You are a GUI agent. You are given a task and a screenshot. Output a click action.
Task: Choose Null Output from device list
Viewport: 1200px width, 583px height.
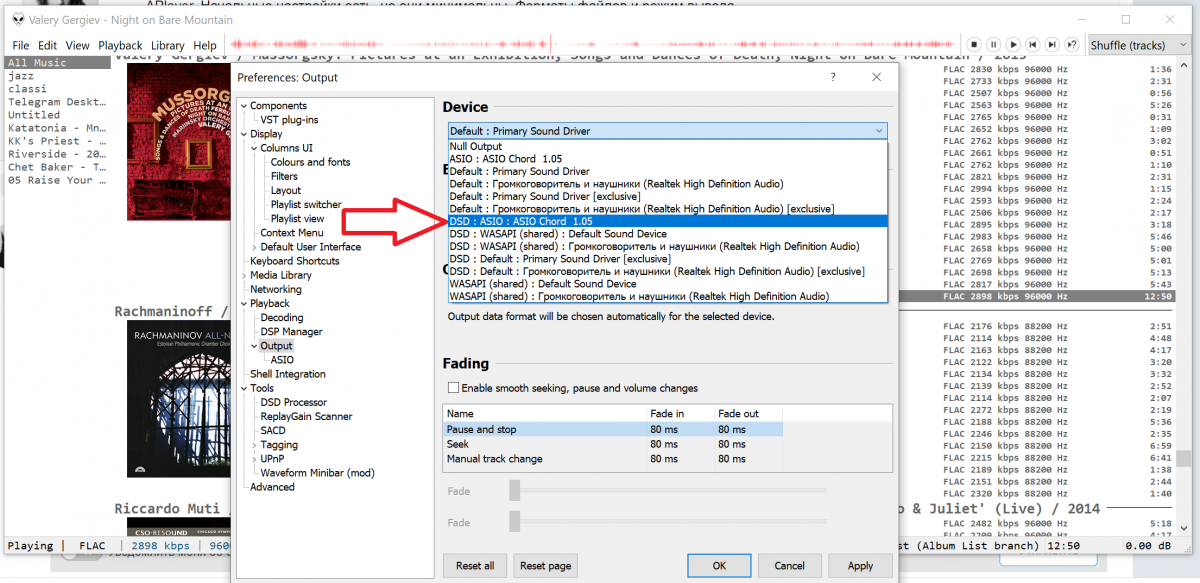[667, 146]
